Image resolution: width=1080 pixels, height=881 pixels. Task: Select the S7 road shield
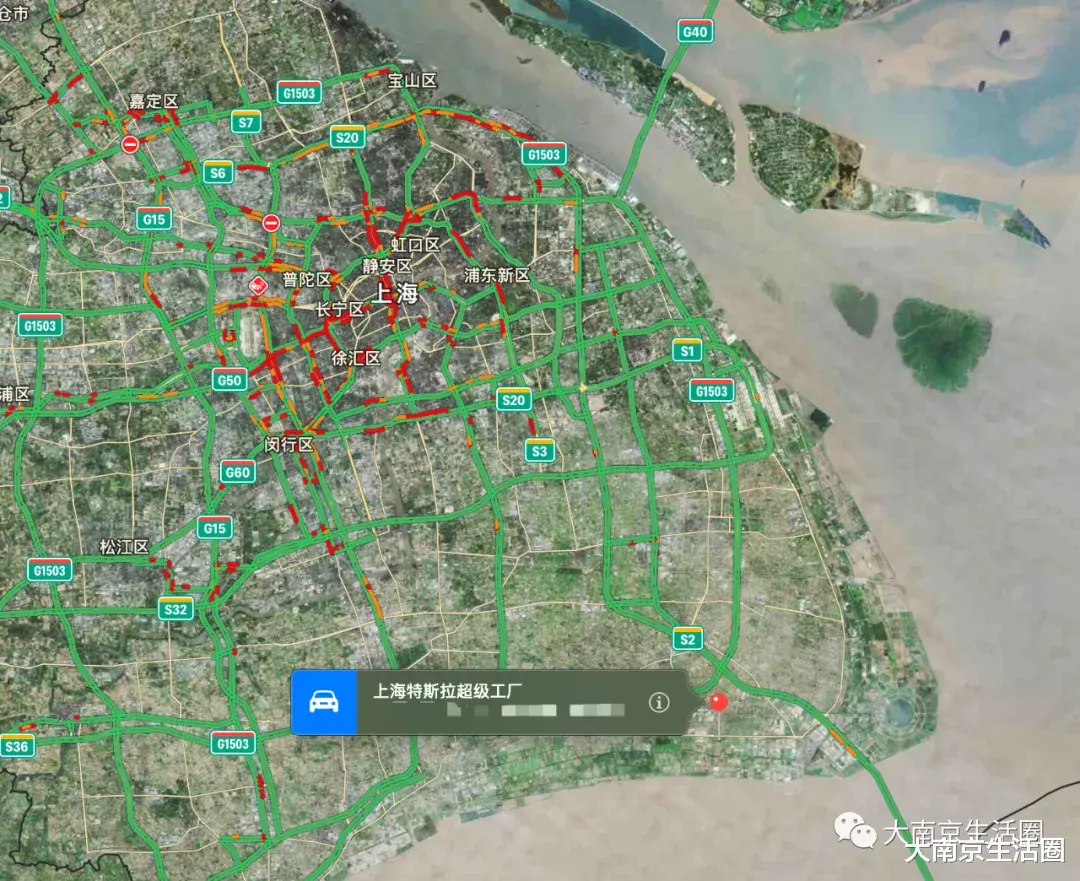(246, 122)
